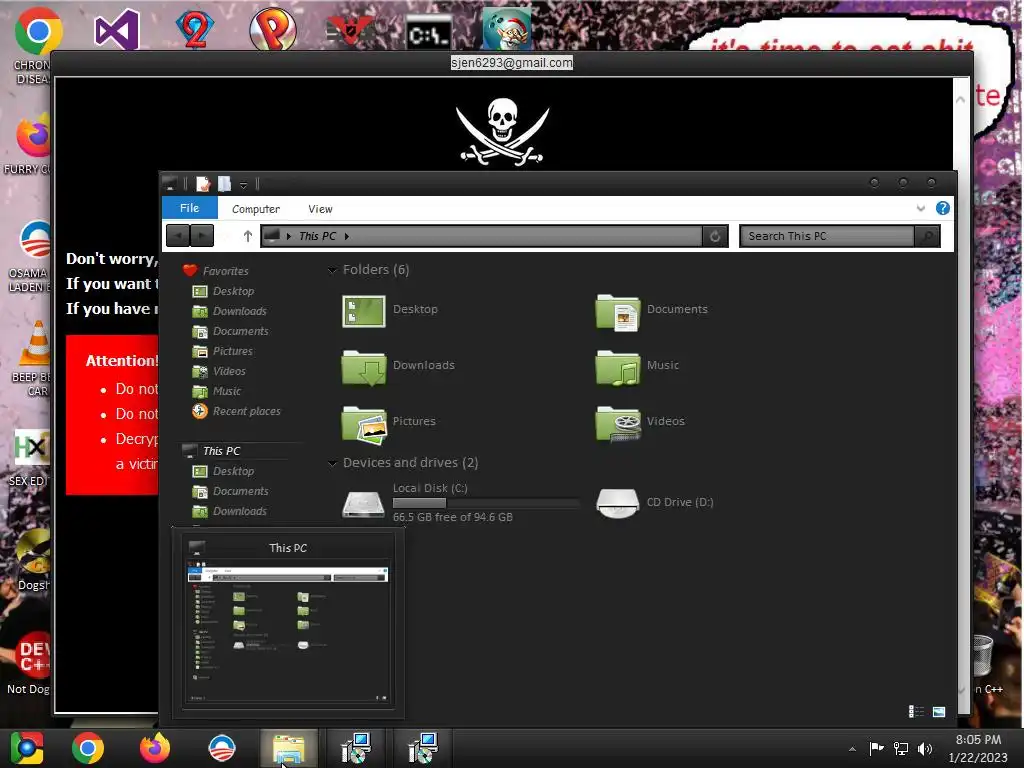
Task: Select Music under Favorites
Action: [216, 391]
